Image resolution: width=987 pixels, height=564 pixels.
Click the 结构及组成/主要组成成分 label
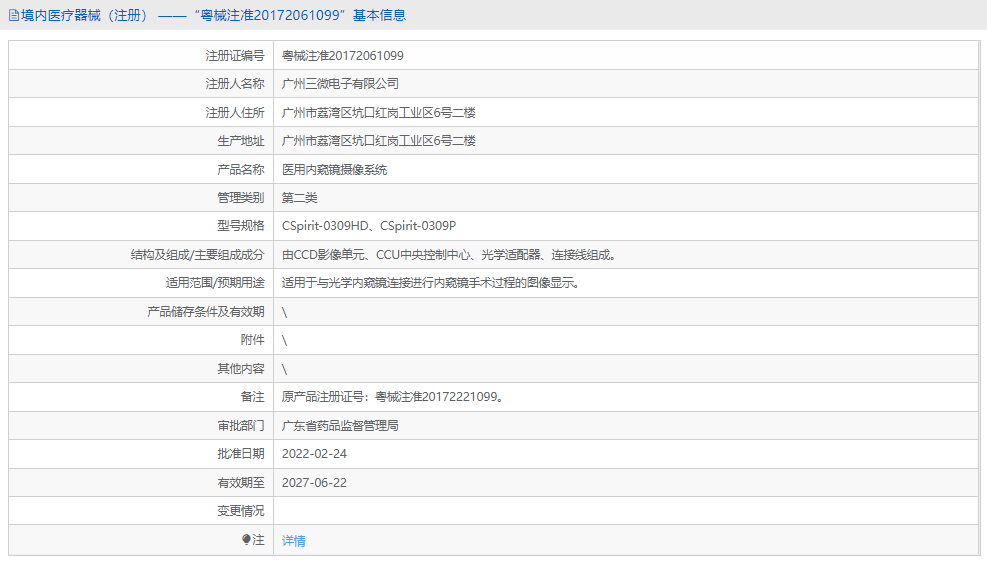pos(198,255)
